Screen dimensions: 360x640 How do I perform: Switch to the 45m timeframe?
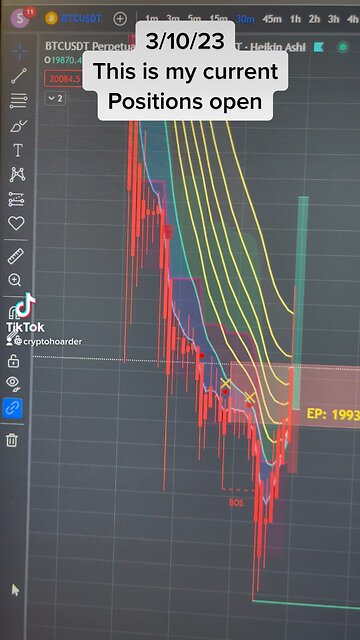(272, 19)
